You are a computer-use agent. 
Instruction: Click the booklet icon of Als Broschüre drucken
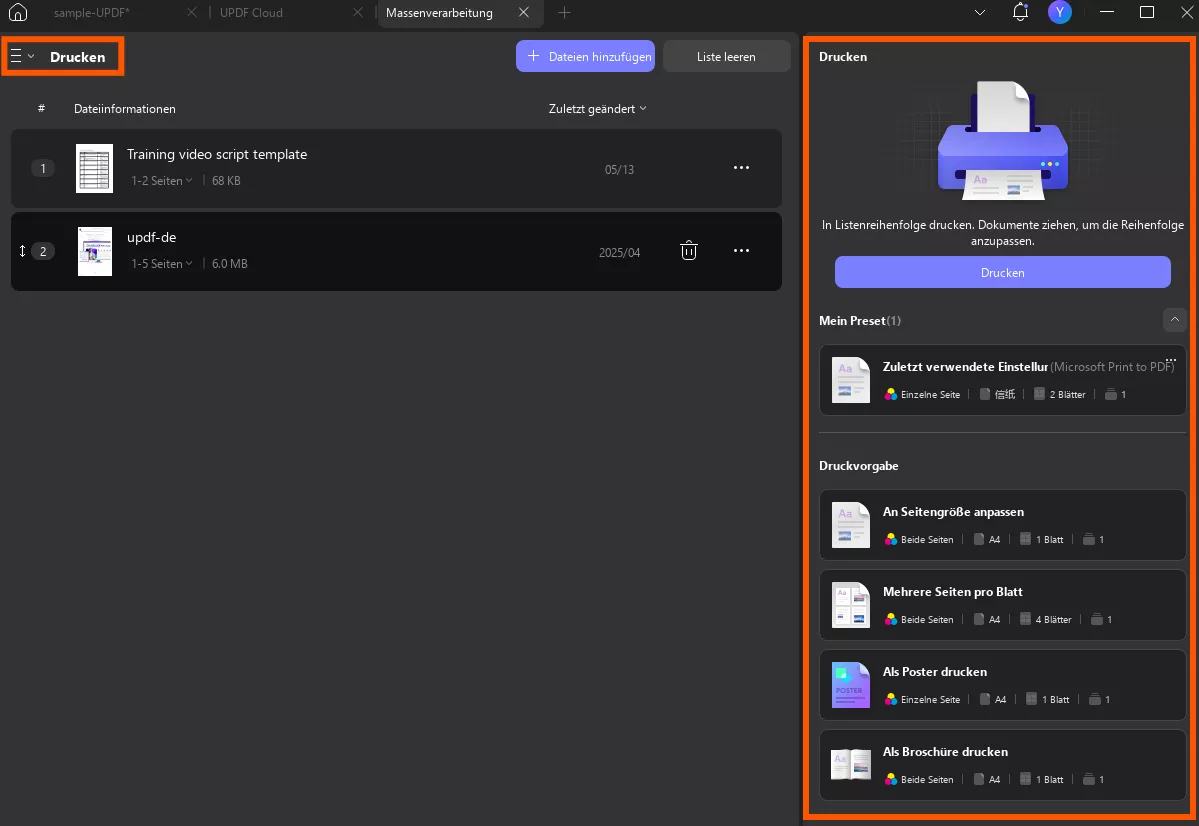coord(850,765)
